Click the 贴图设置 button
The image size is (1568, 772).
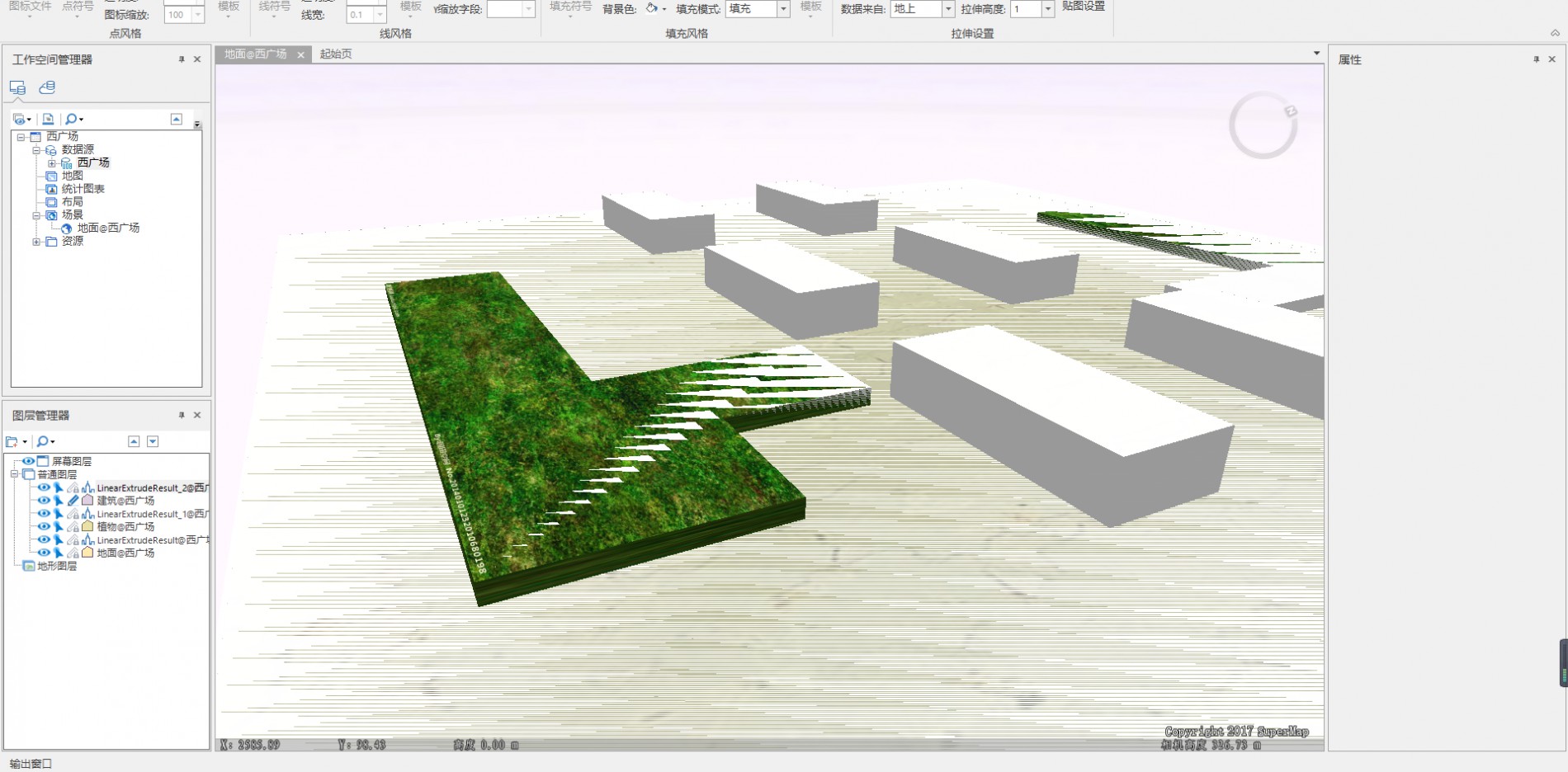pyautogui.click(x=1084, y=7)
